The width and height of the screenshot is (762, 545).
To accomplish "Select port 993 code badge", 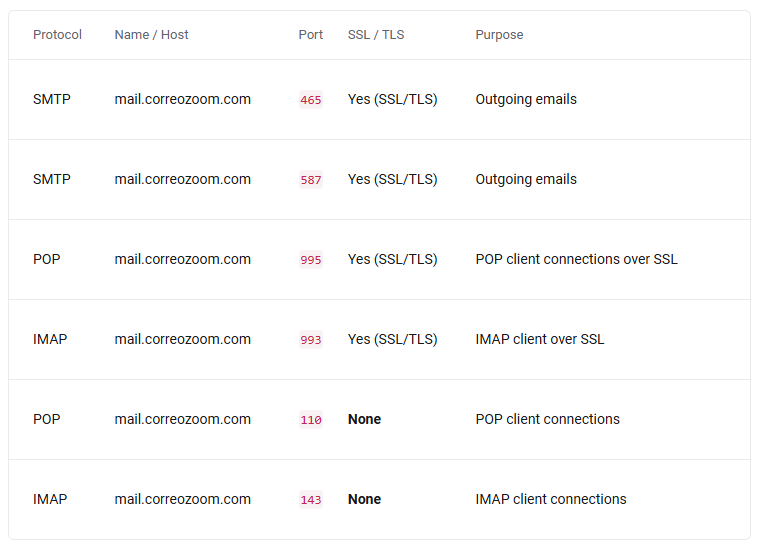I will pos(311,339).
